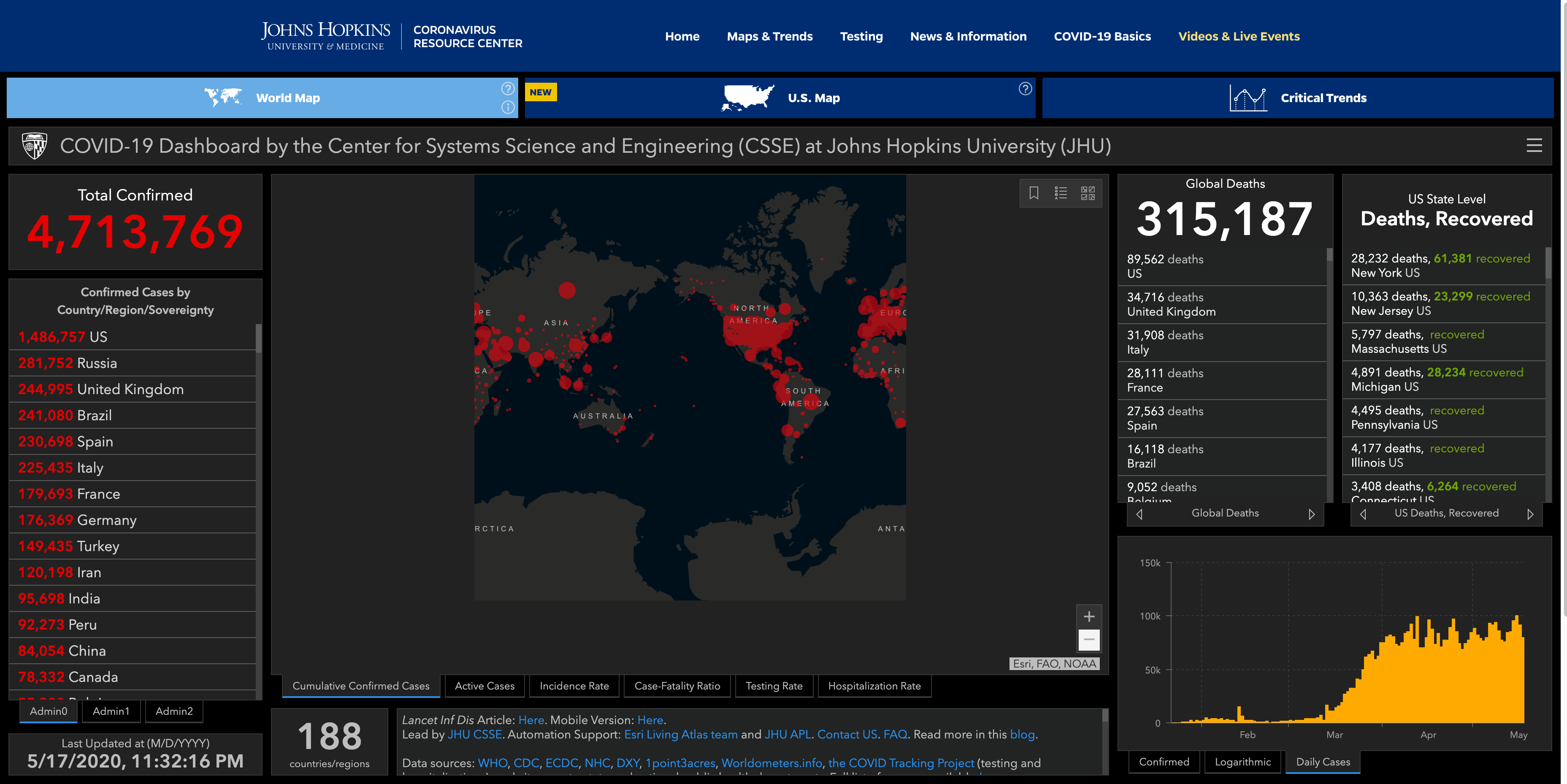The height and width of the screenshot is (784, 1567).
Task: Click the world map icon in World Map tab
Action: [223, 97]
